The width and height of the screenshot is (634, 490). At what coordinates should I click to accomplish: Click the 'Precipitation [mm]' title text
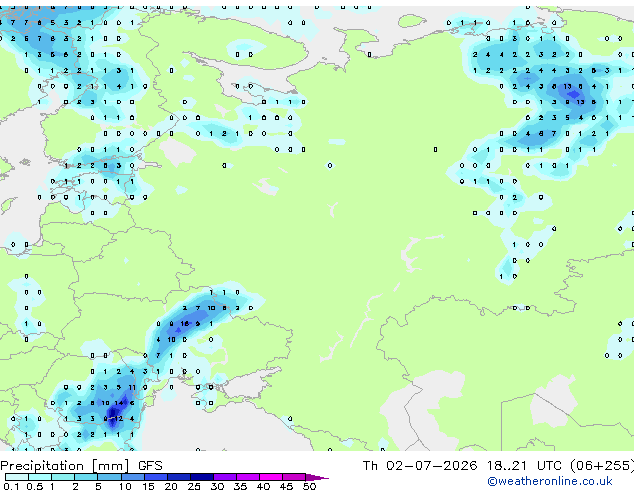pos(65,466)
